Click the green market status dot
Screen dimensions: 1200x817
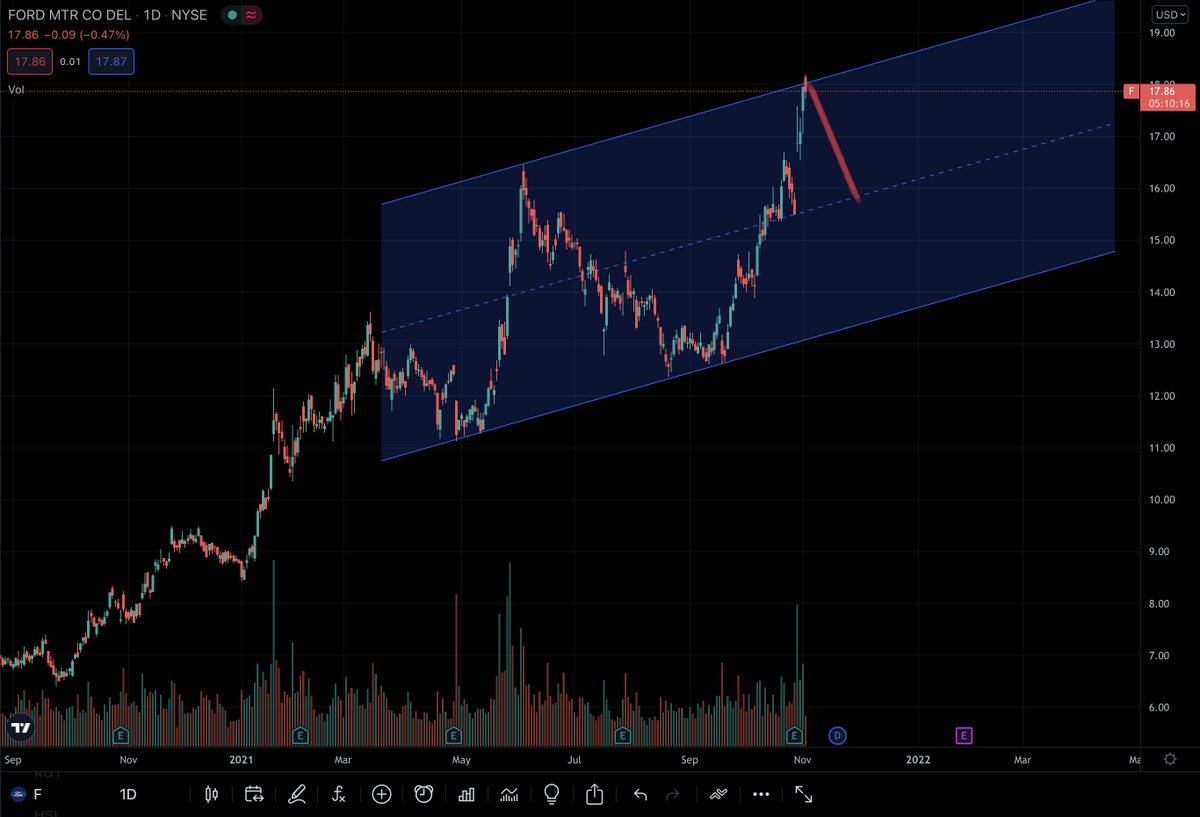pos(232,15)
